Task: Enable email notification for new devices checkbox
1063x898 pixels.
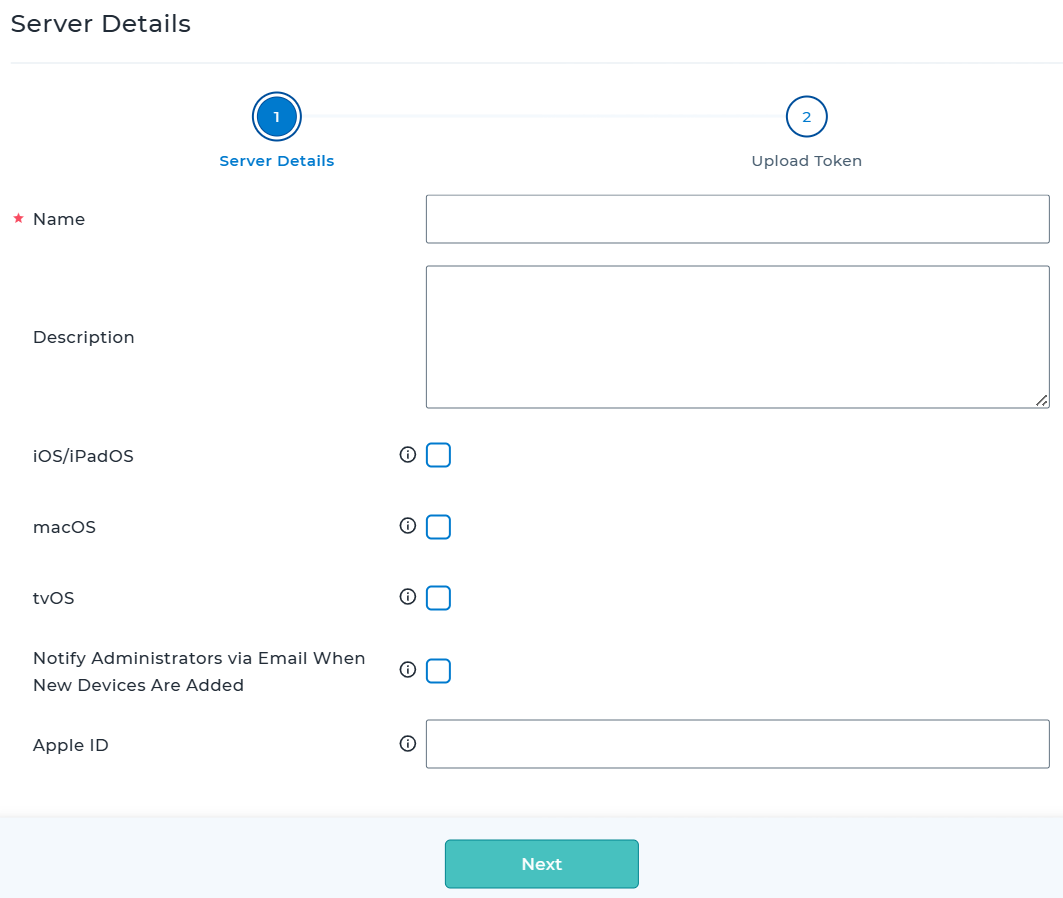Action: point(438,671)
